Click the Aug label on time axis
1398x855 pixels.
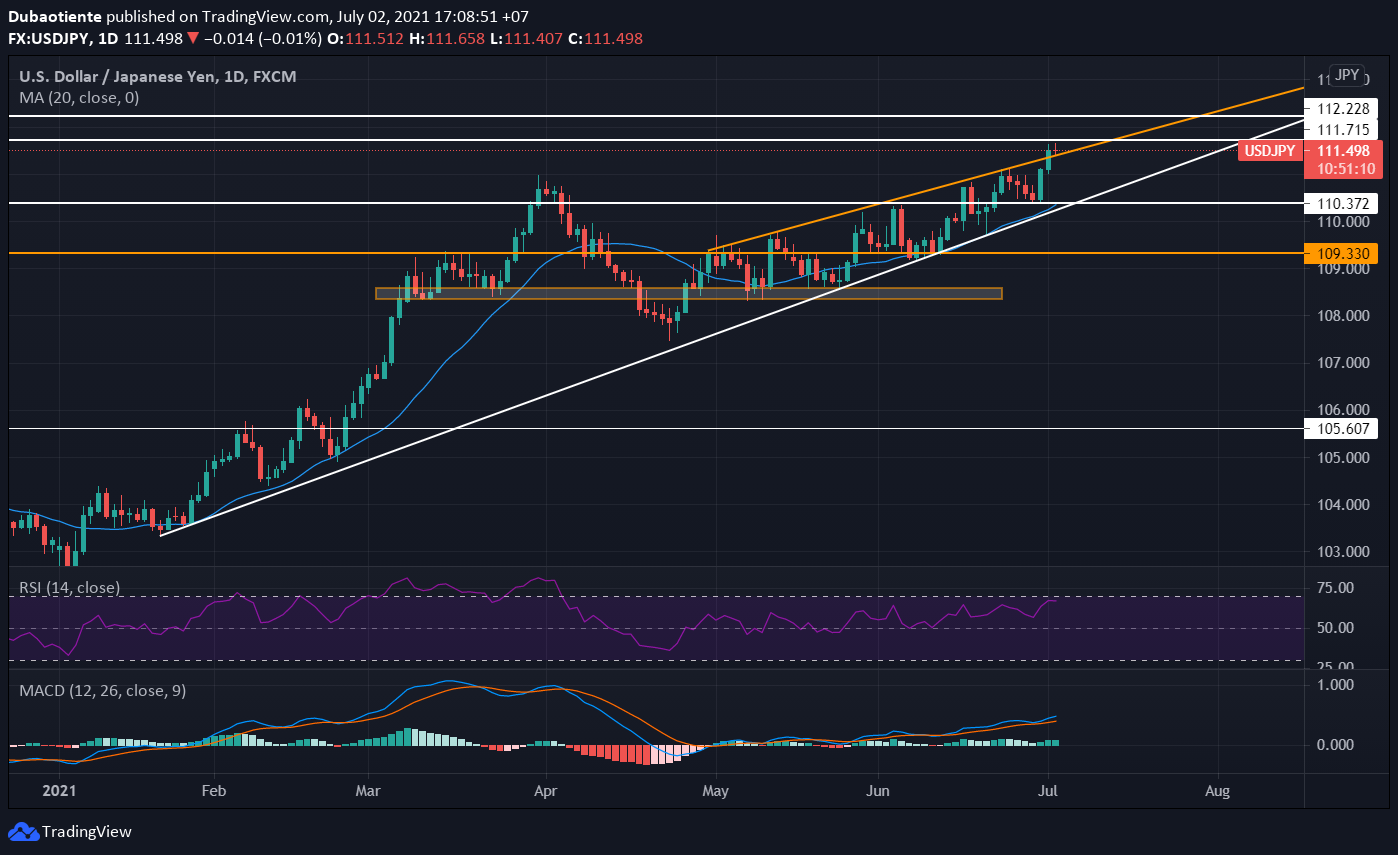(1217, 789)
